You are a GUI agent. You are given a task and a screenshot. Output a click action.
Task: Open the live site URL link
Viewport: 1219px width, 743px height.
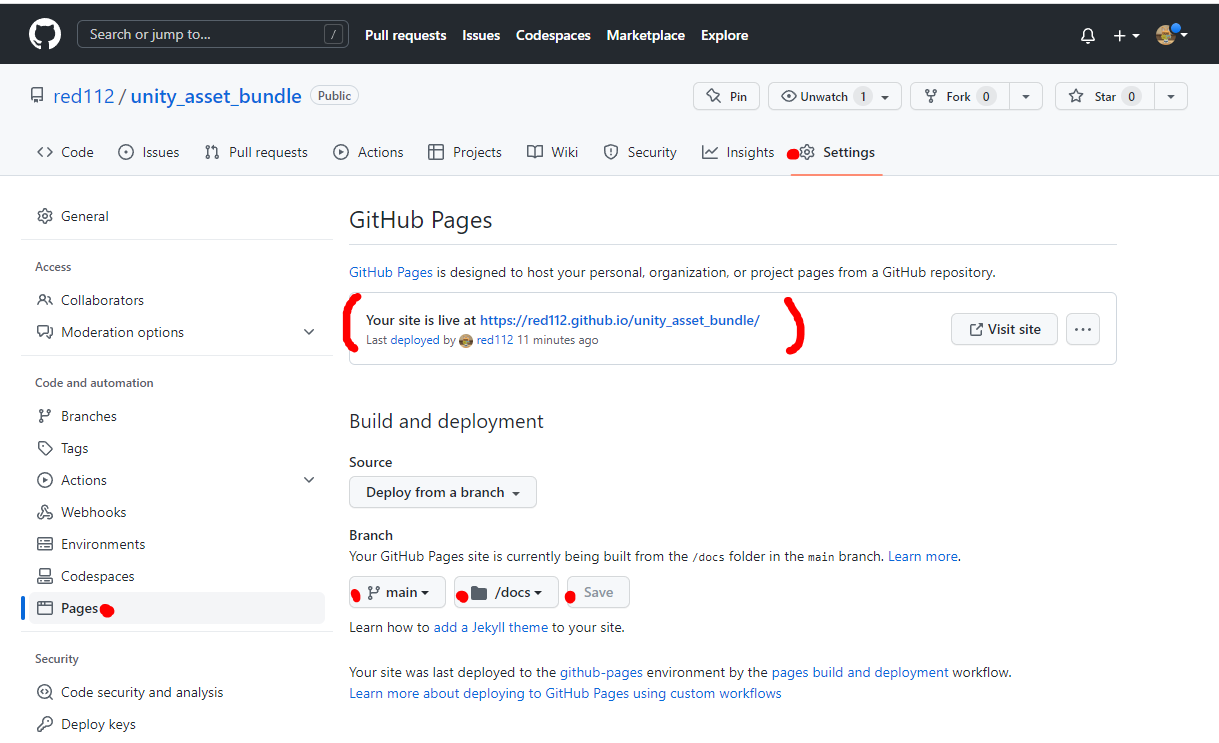coord(620,320)
